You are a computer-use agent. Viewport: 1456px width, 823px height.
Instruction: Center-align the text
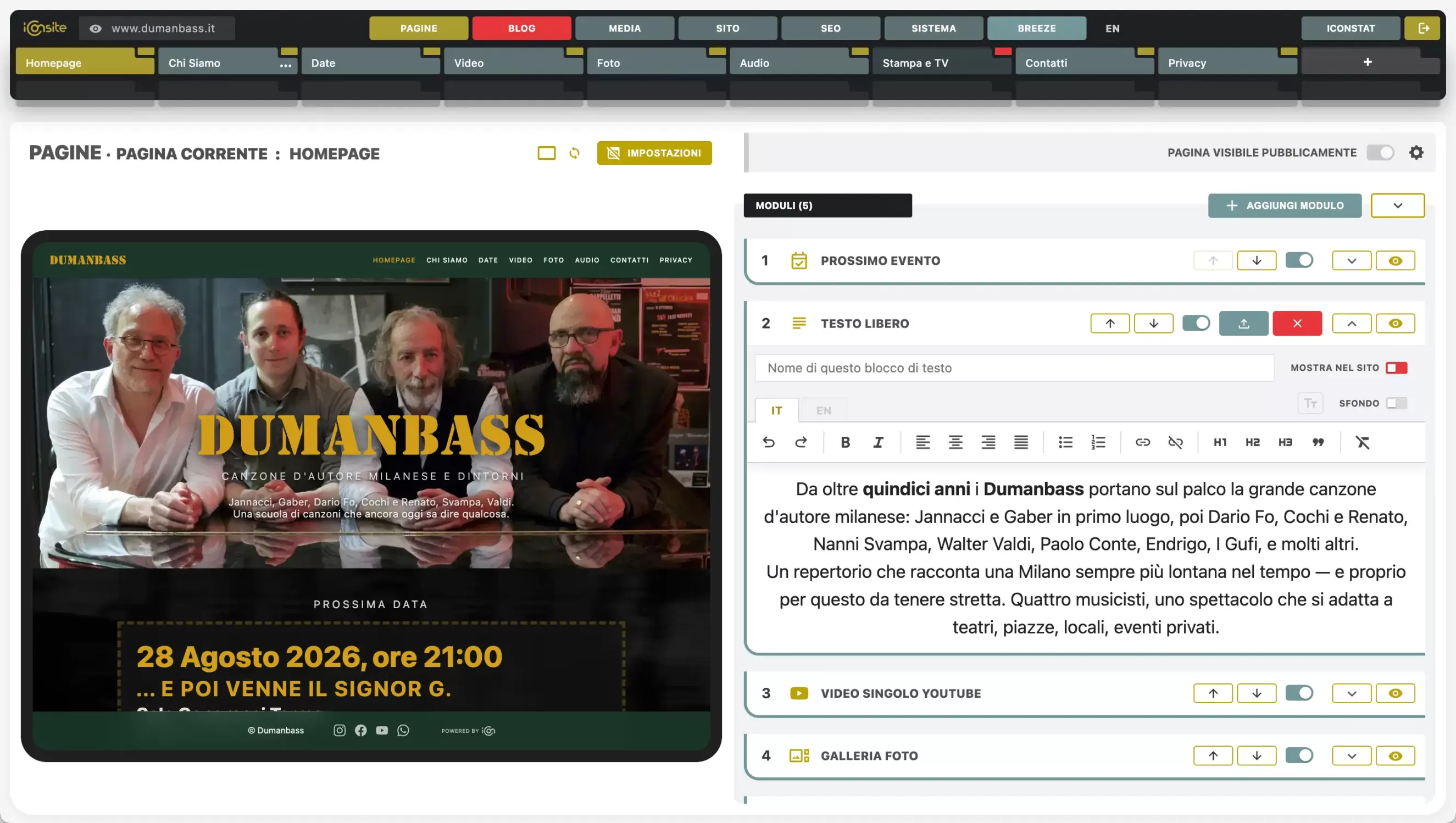(955, 442)
